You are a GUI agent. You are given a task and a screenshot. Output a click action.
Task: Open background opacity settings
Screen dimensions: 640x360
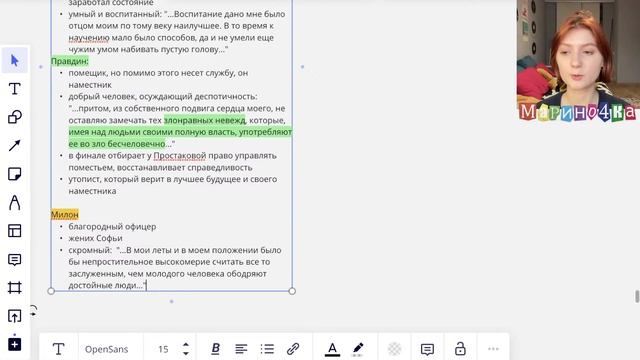[394, 349]
